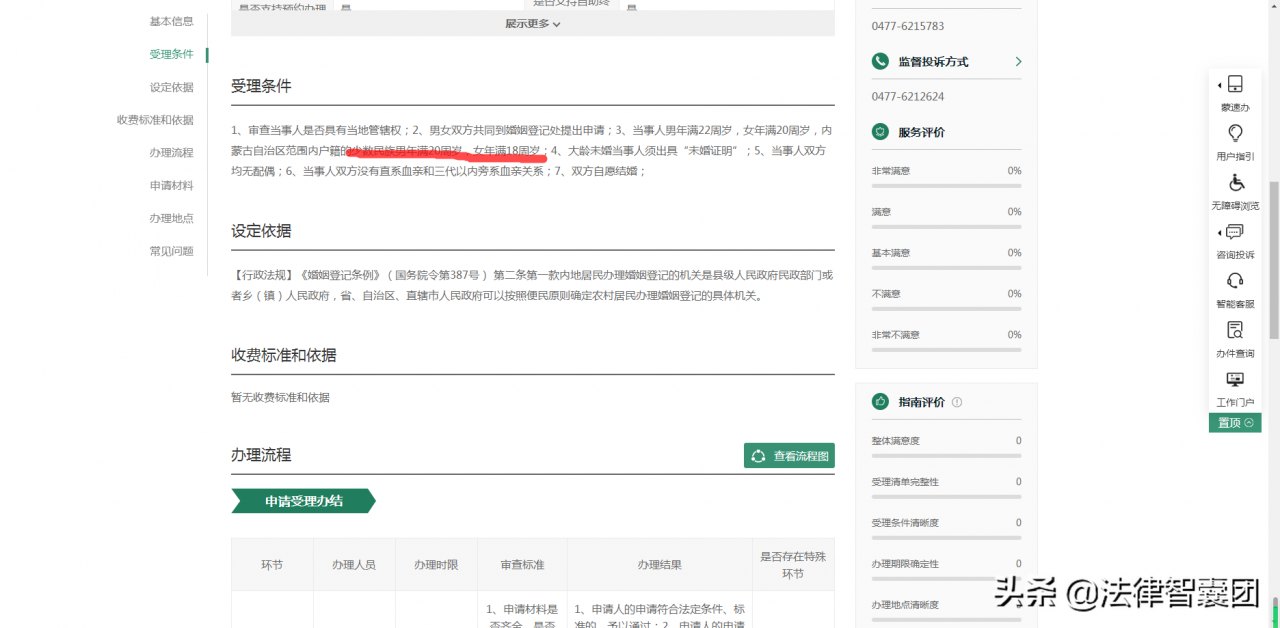This screenshot has height=628, width=1280.
Task: Open the 监督投诉方式 chevron arrow
Action: point(1018,61)
